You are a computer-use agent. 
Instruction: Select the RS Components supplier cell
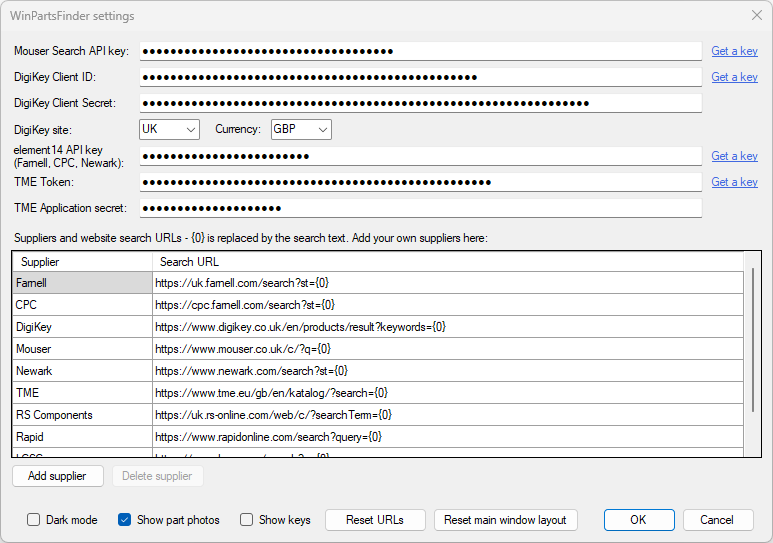(82, 415)
